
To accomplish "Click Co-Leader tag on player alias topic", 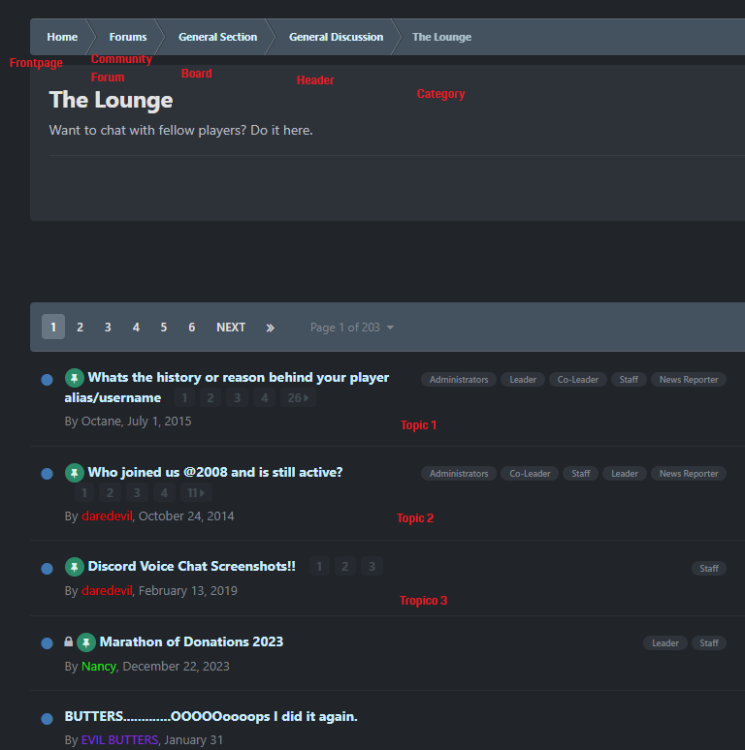I will 578,380.
